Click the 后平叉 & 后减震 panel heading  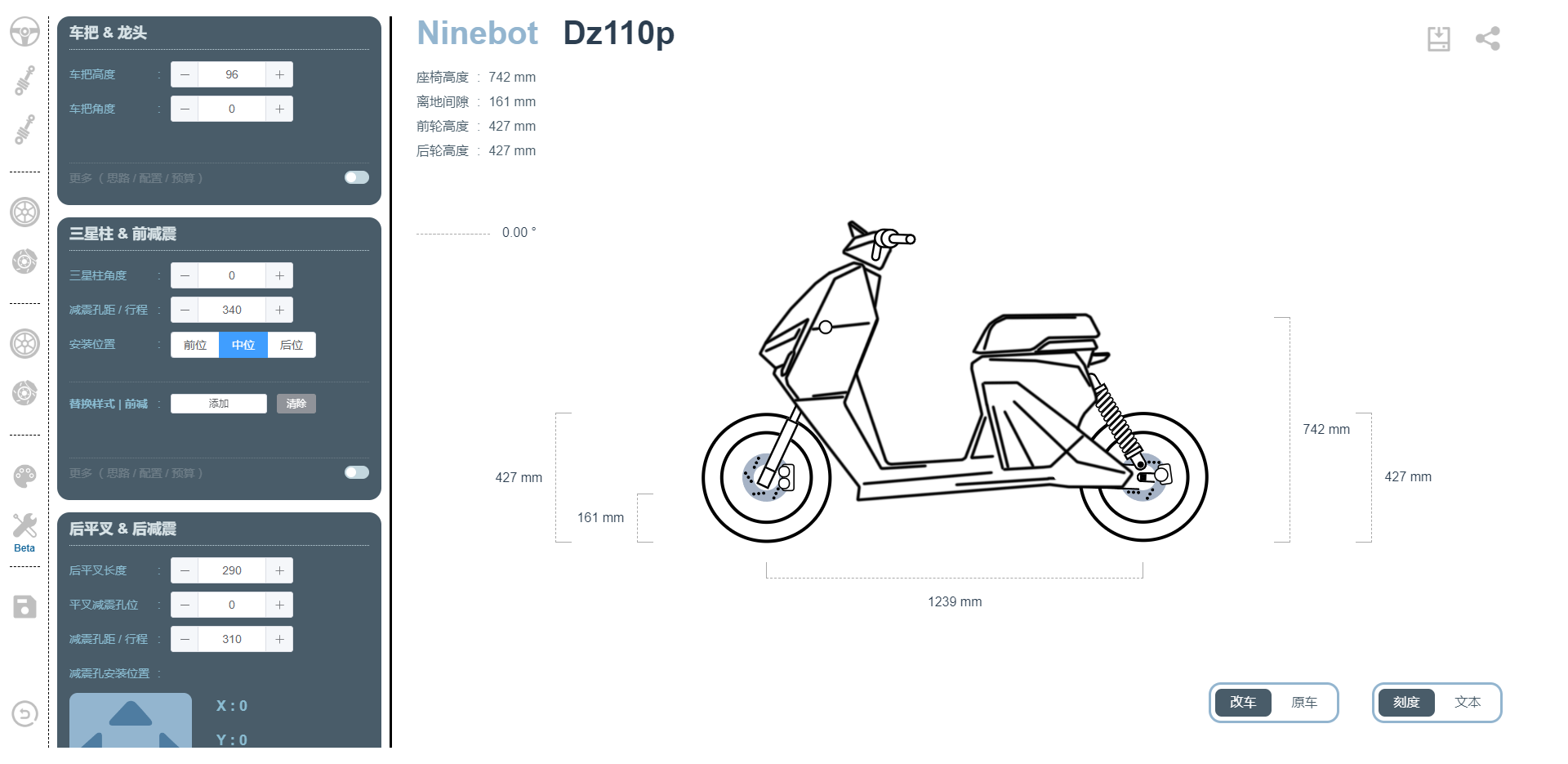[x=122, y=529]
